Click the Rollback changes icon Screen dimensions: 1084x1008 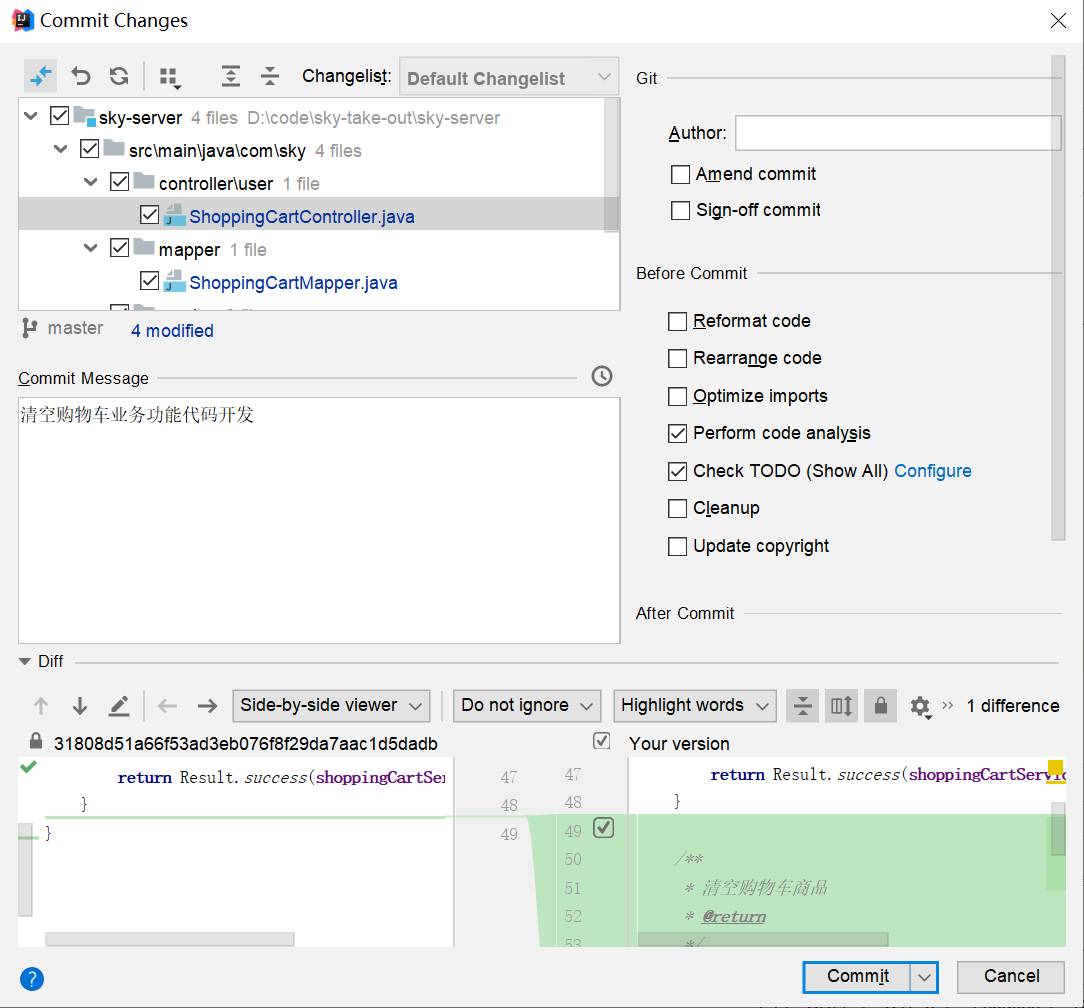[x=81, y=76]
